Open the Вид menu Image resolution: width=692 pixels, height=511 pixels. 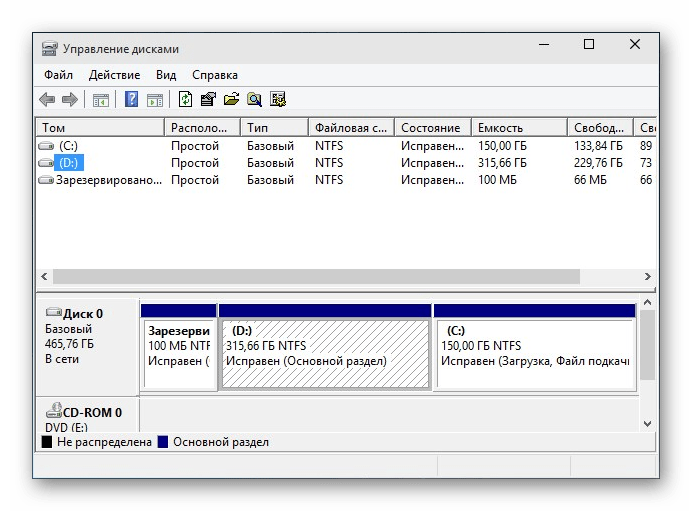[x=166, y=75]
